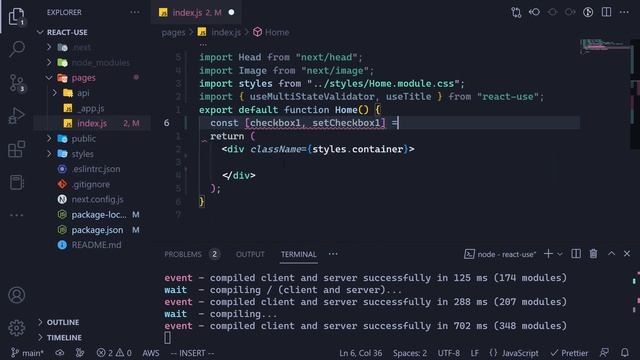Open AWS status bar item
The image size is (640, 360).
pyautogui.click(x=151, y=353)
